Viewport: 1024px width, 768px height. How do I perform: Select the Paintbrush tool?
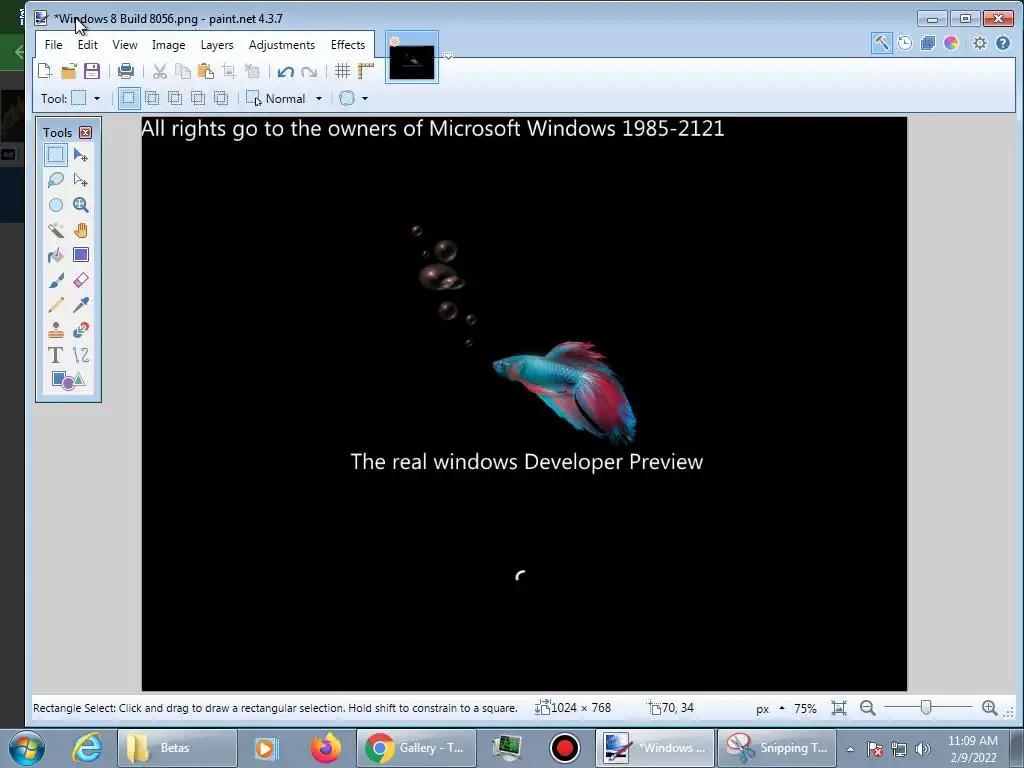(x=56, y=280)
